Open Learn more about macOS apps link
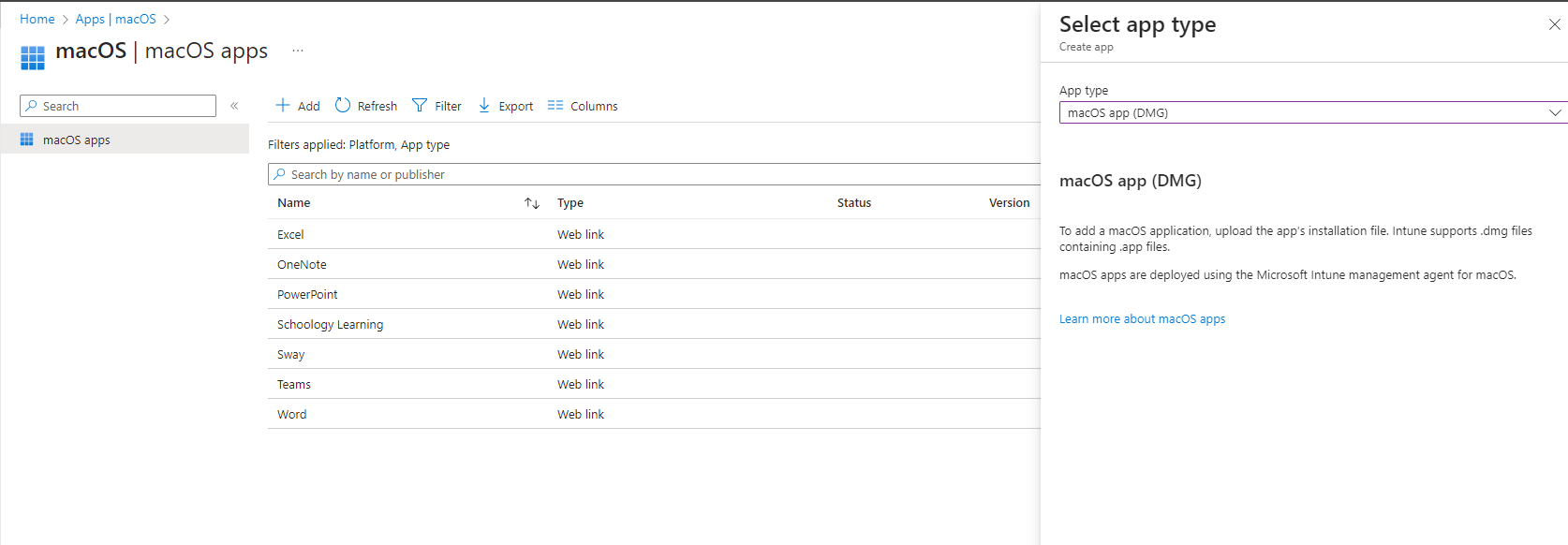Image resolution: width=1568 pixels, height=545 pixels. (x=1142, y=319)
